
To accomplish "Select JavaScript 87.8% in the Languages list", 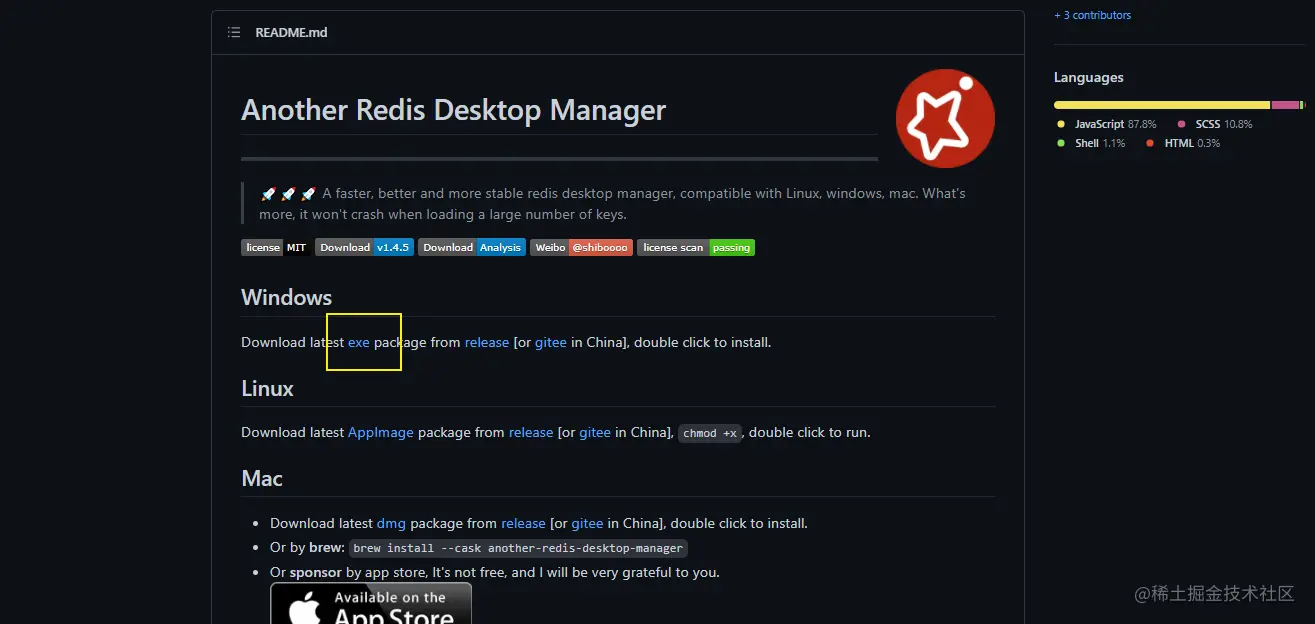I will click(1107, 124).
